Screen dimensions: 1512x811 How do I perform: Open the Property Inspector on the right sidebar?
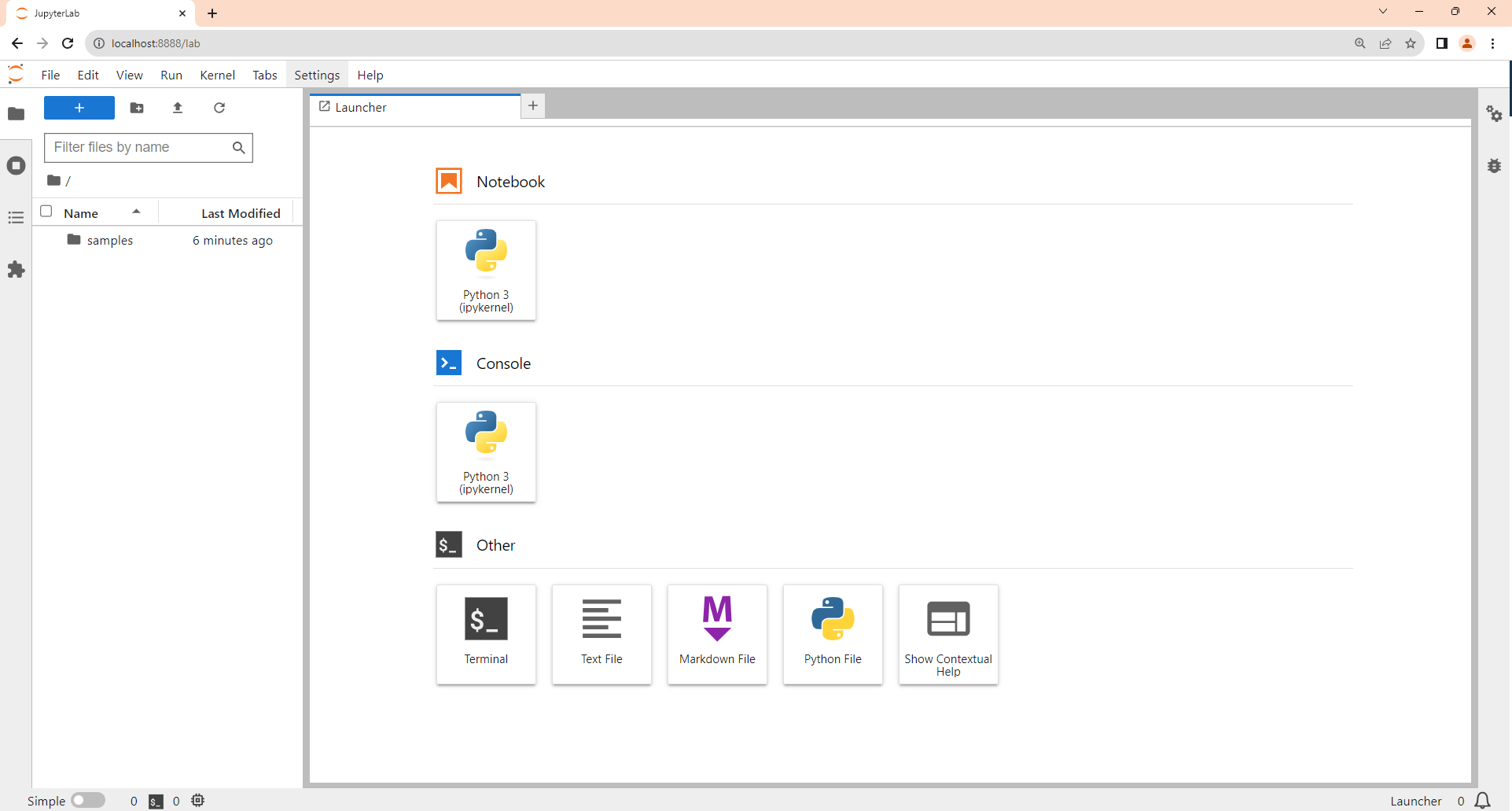[x=1495, y=114]
